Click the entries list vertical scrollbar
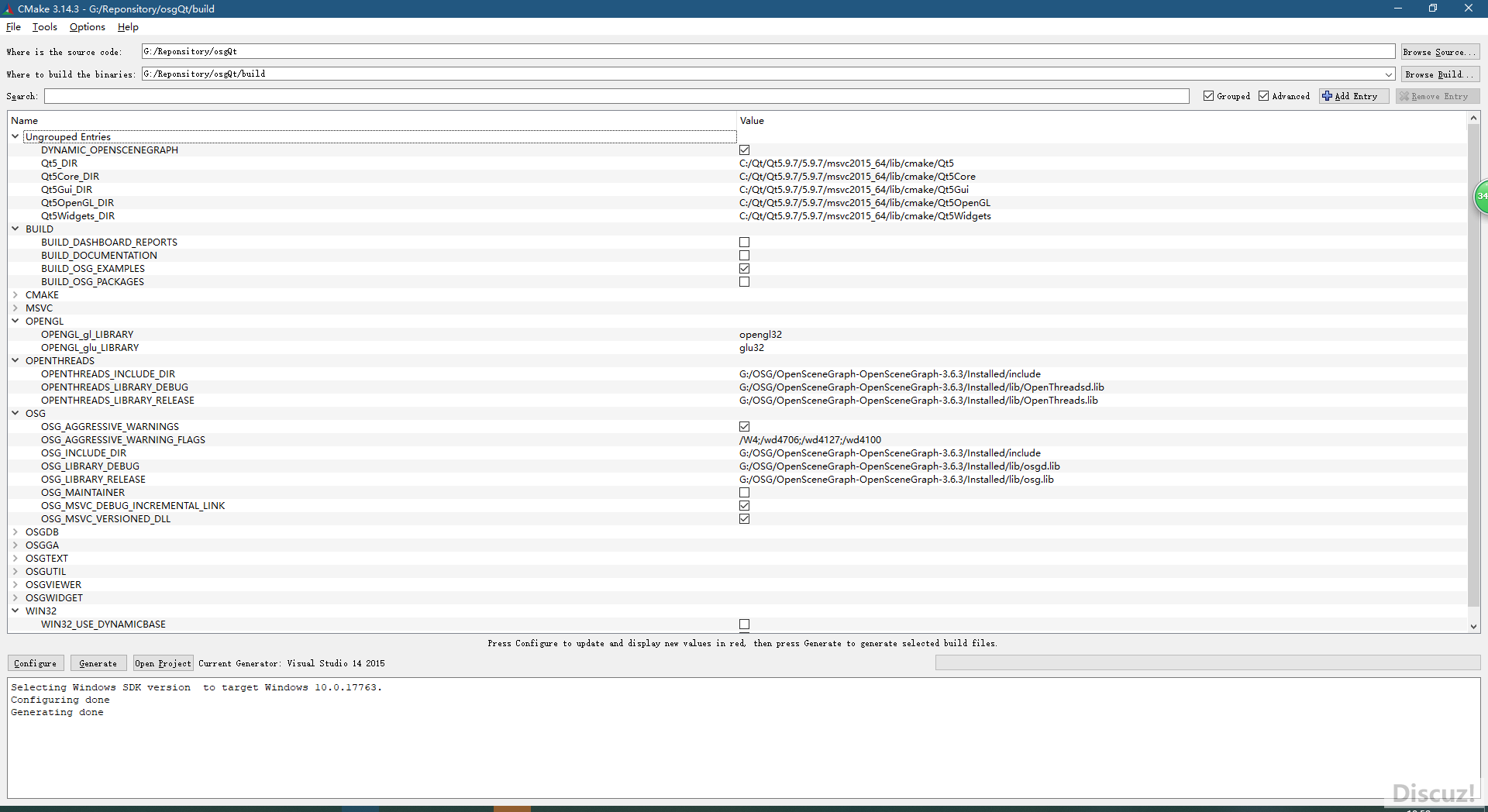 [1473, 364]
